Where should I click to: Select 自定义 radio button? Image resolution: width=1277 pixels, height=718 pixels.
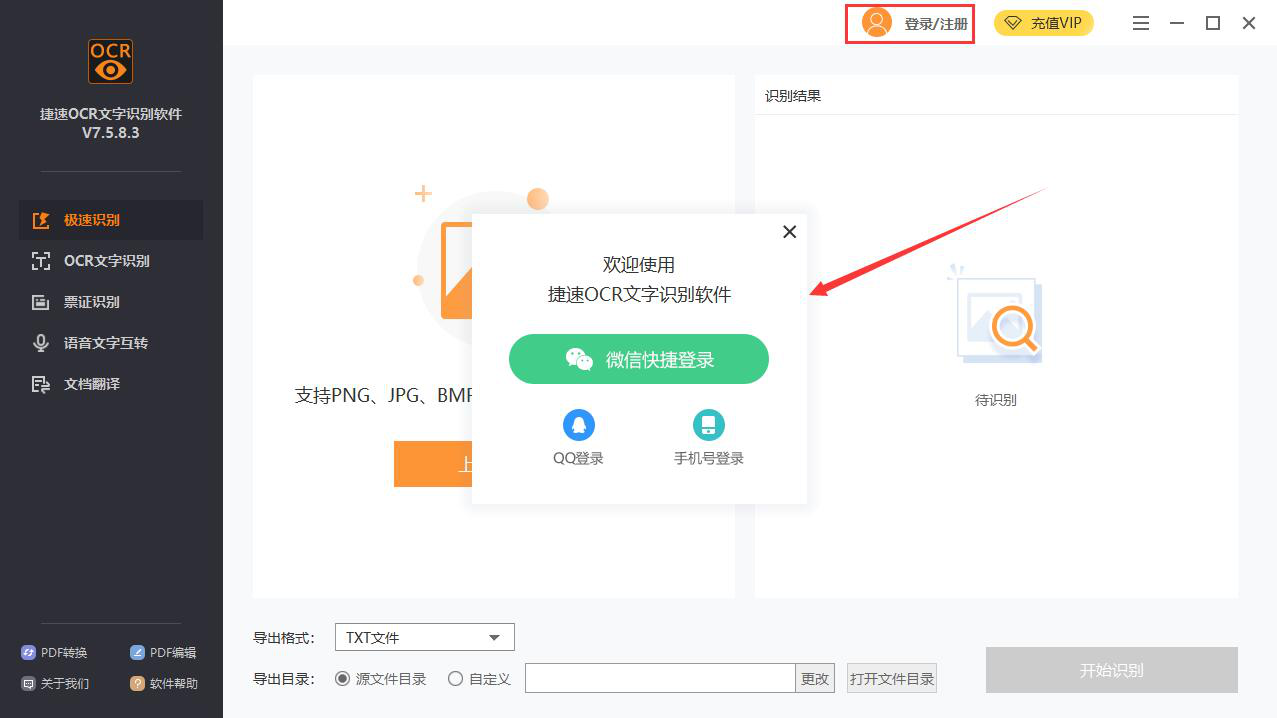click(455, 679)
